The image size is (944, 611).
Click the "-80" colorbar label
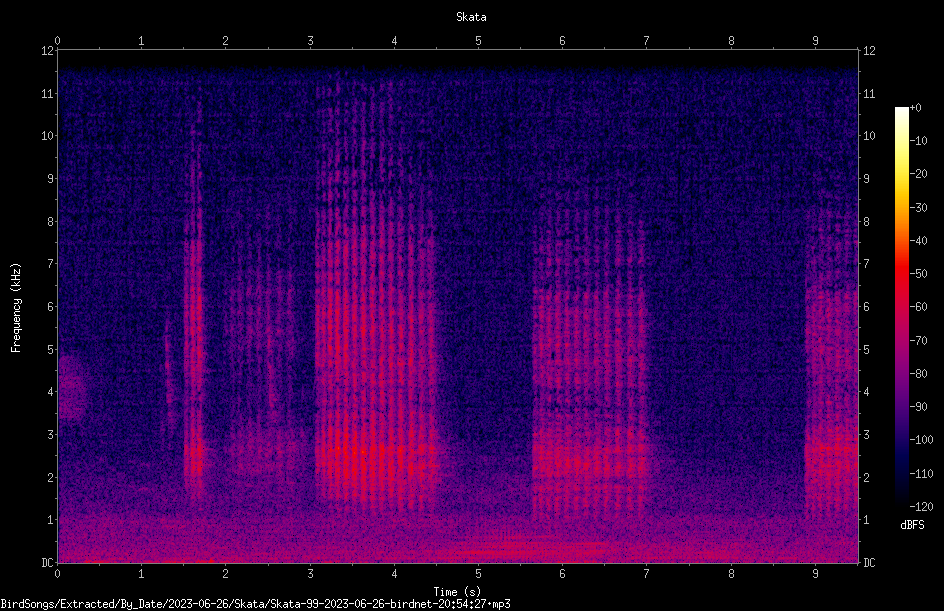coord(918,373)
